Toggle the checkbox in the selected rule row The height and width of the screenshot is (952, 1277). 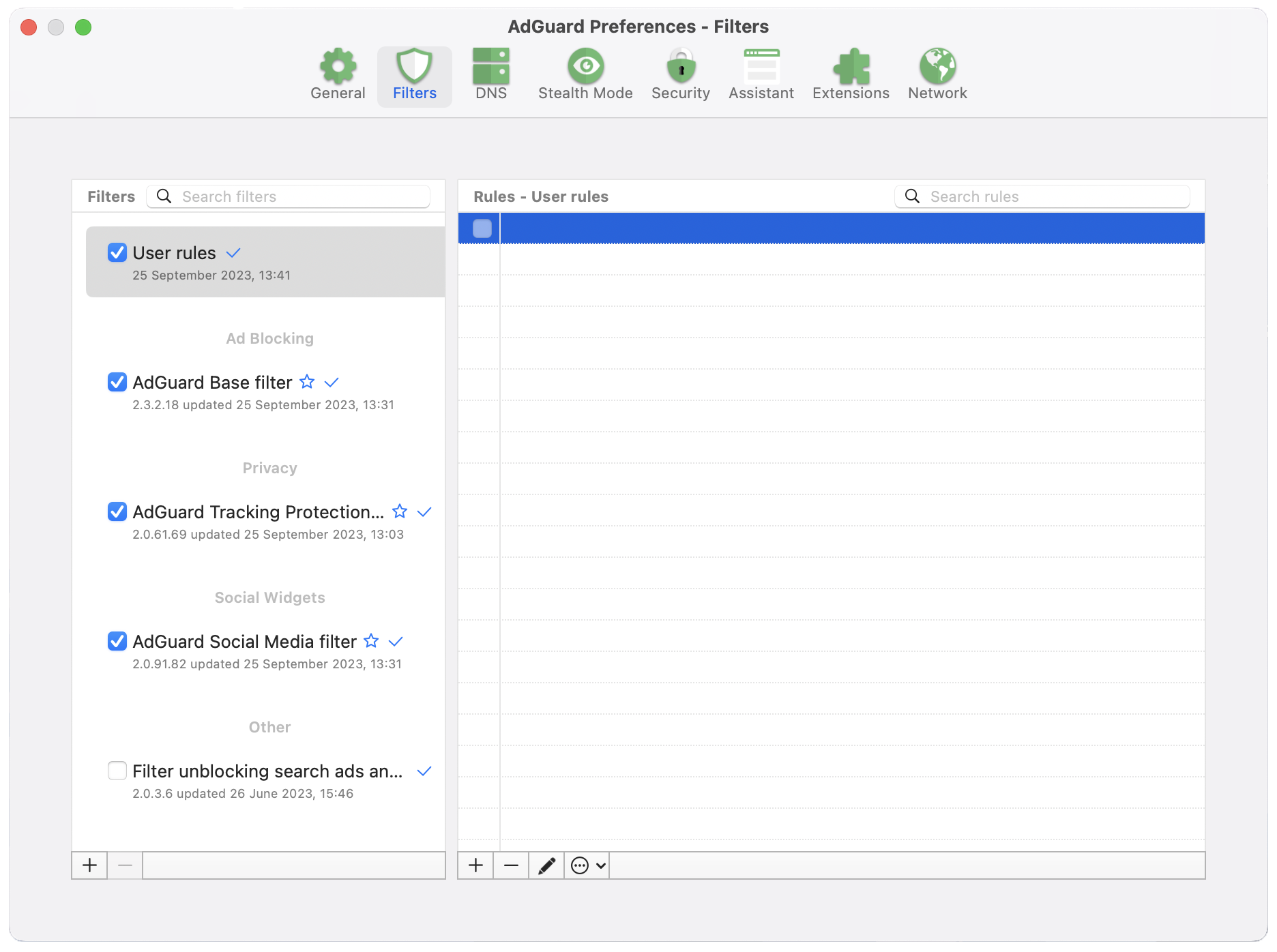pyautogui.click(x=482, y=228)
